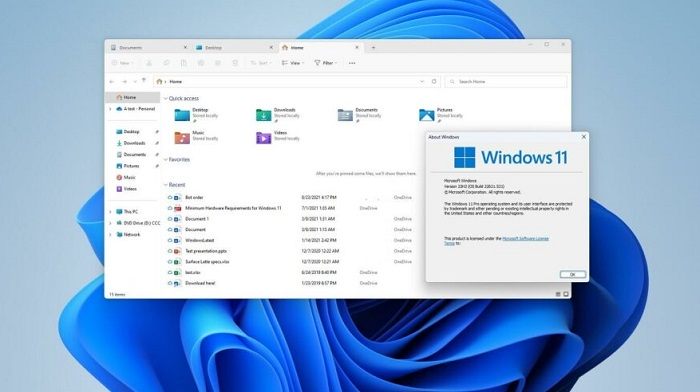The width and height of the screenshot is (700, 392).
Task: Click the Home address bar path
Action: click(x=175, y=82)
